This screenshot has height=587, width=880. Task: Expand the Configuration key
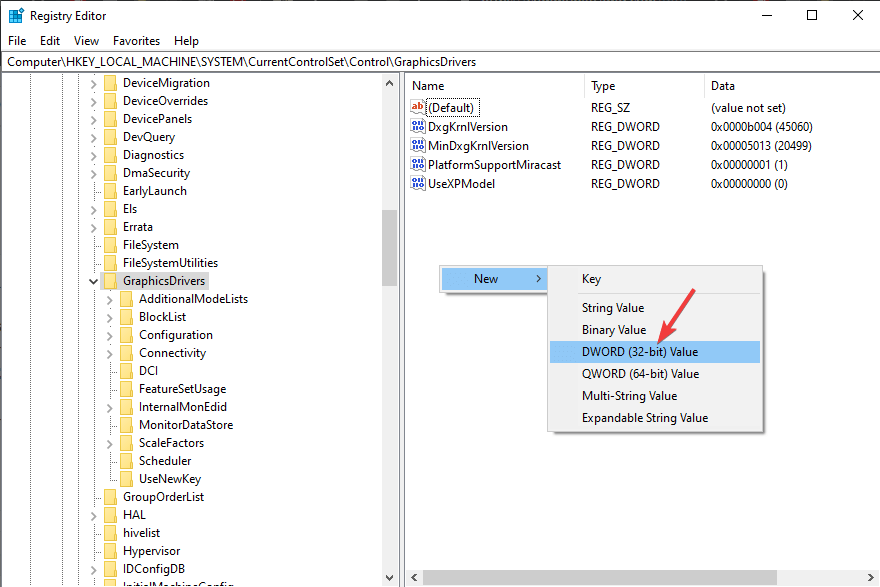110,336
